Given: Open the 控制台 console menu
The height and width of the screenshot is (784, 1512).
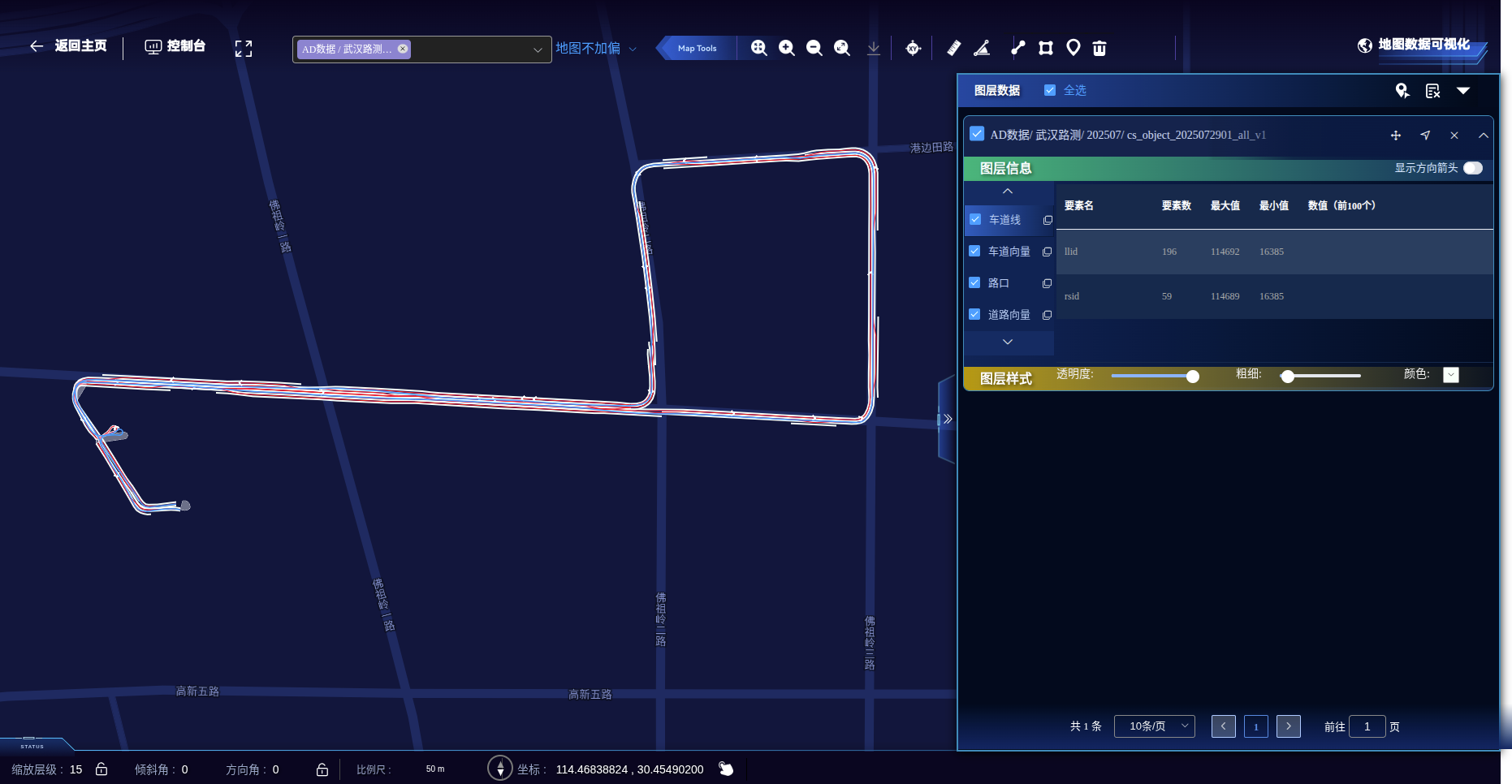Looking at the screenshot, I should point(175,46).
